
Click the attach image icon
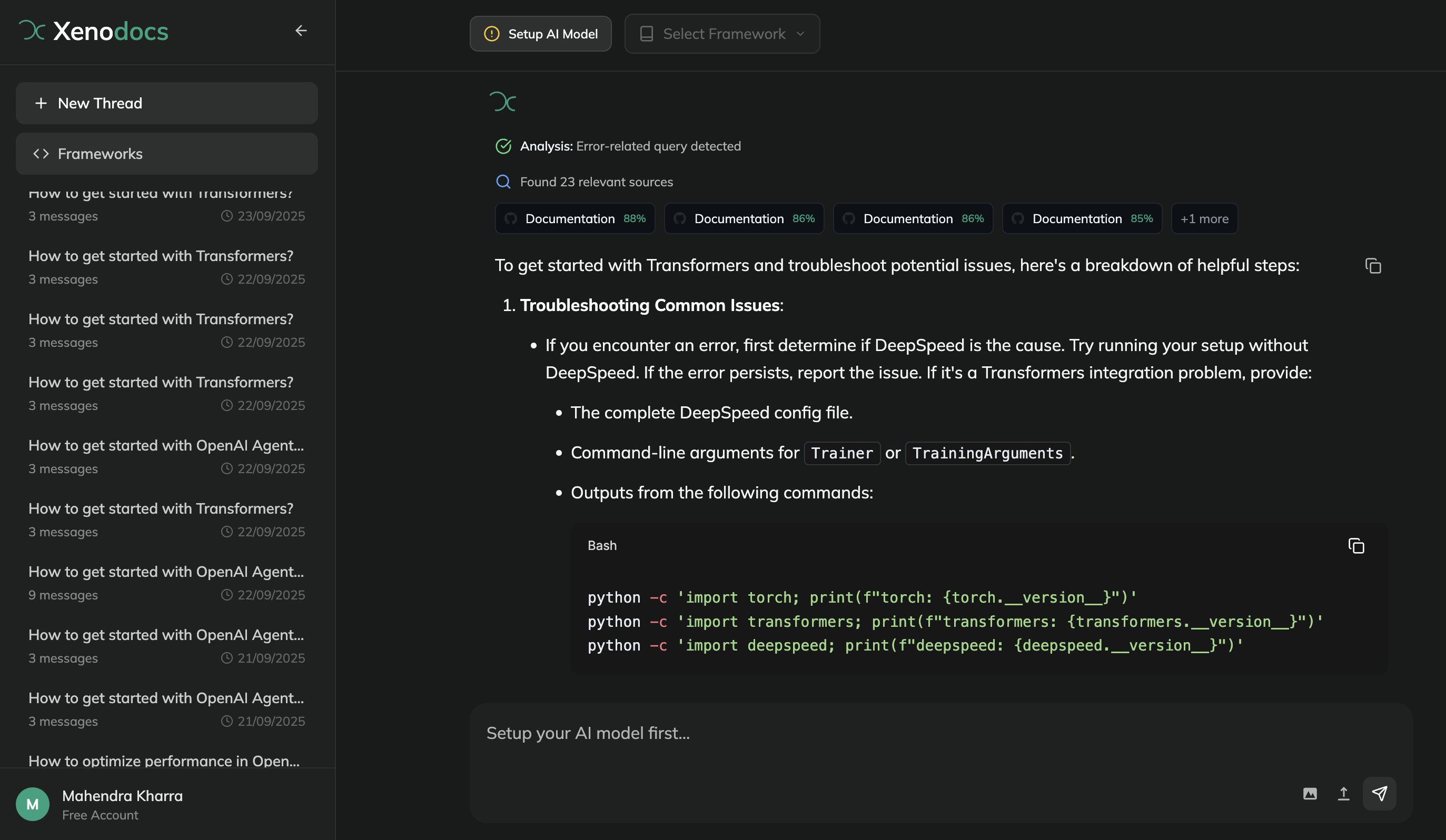click(1310, 794)
